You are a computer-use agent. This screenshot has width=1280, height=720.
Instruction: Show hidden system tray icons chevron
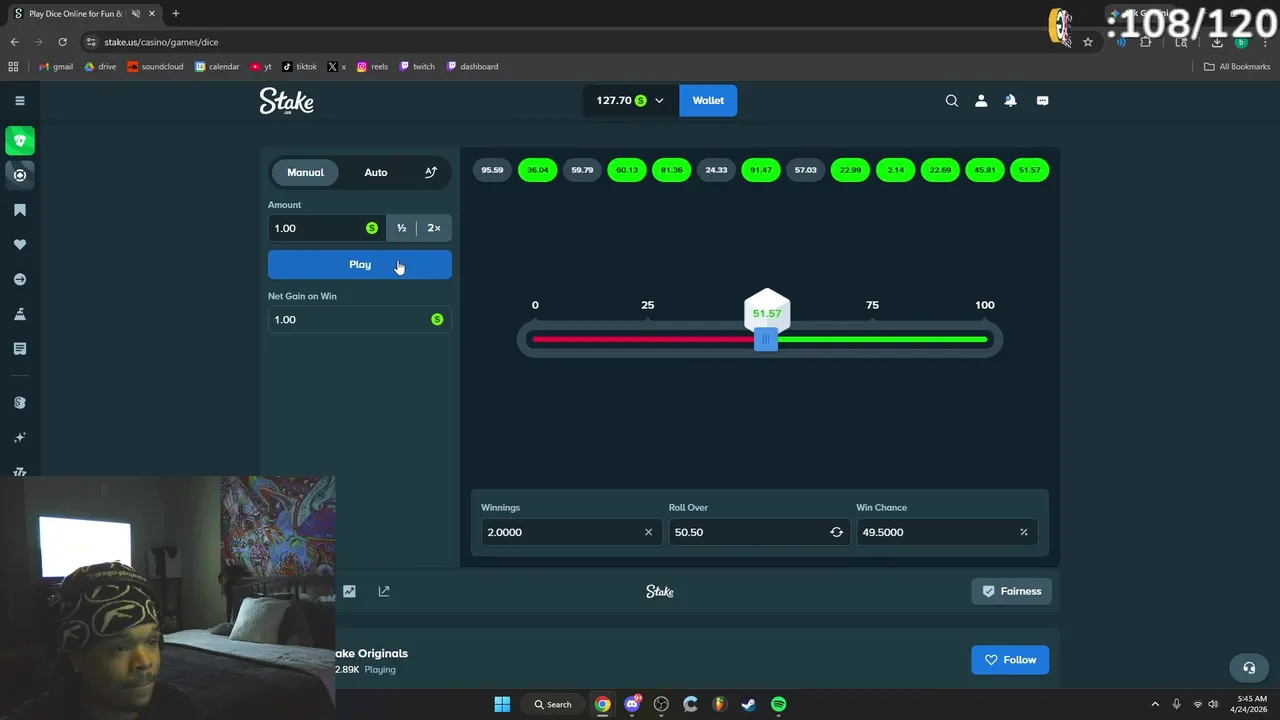click(x=1155, y=704)
